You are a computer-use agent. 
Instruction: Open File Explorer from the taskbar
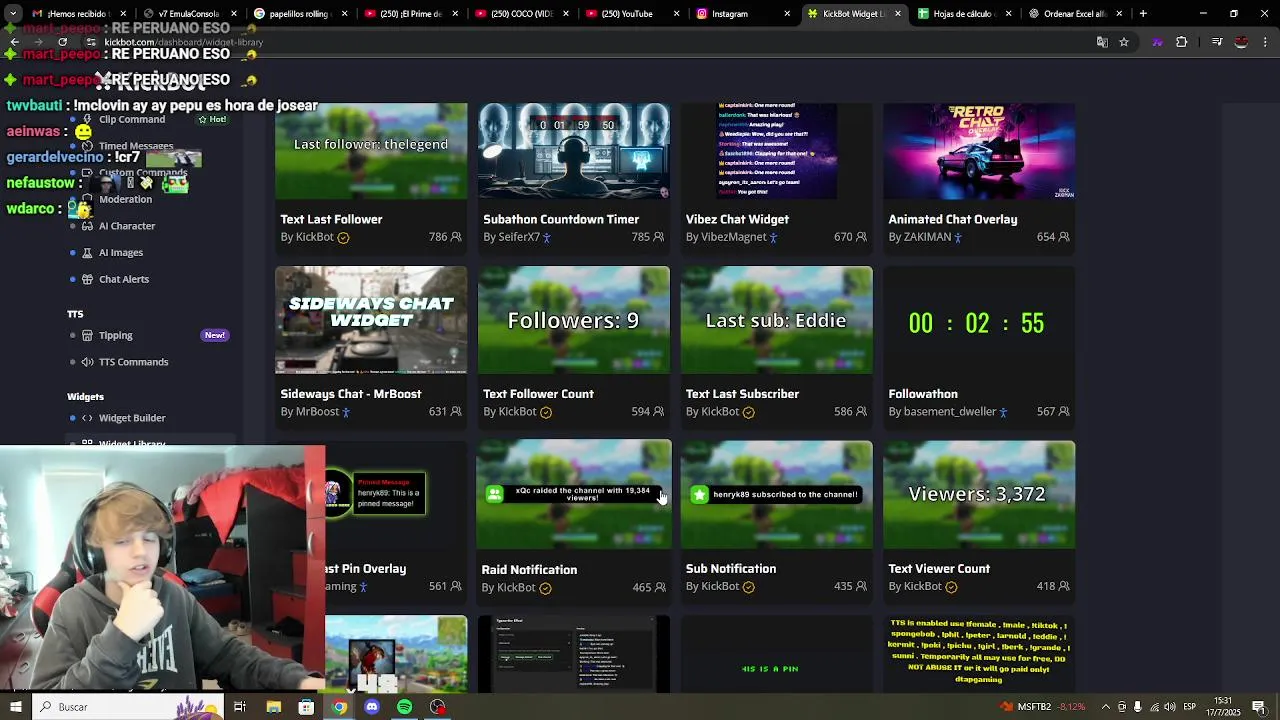tap(273, 707)
